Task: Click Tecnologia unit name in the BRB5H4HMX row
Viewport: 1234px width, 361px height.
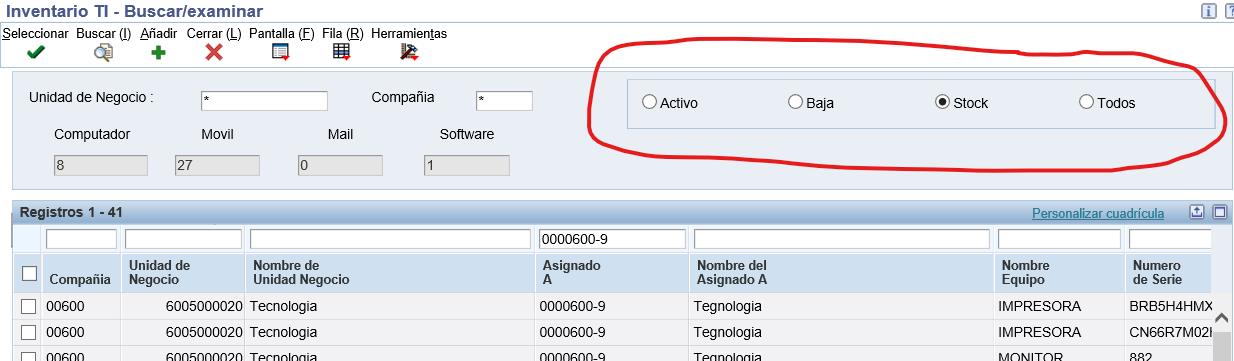Action: point(283,306)
